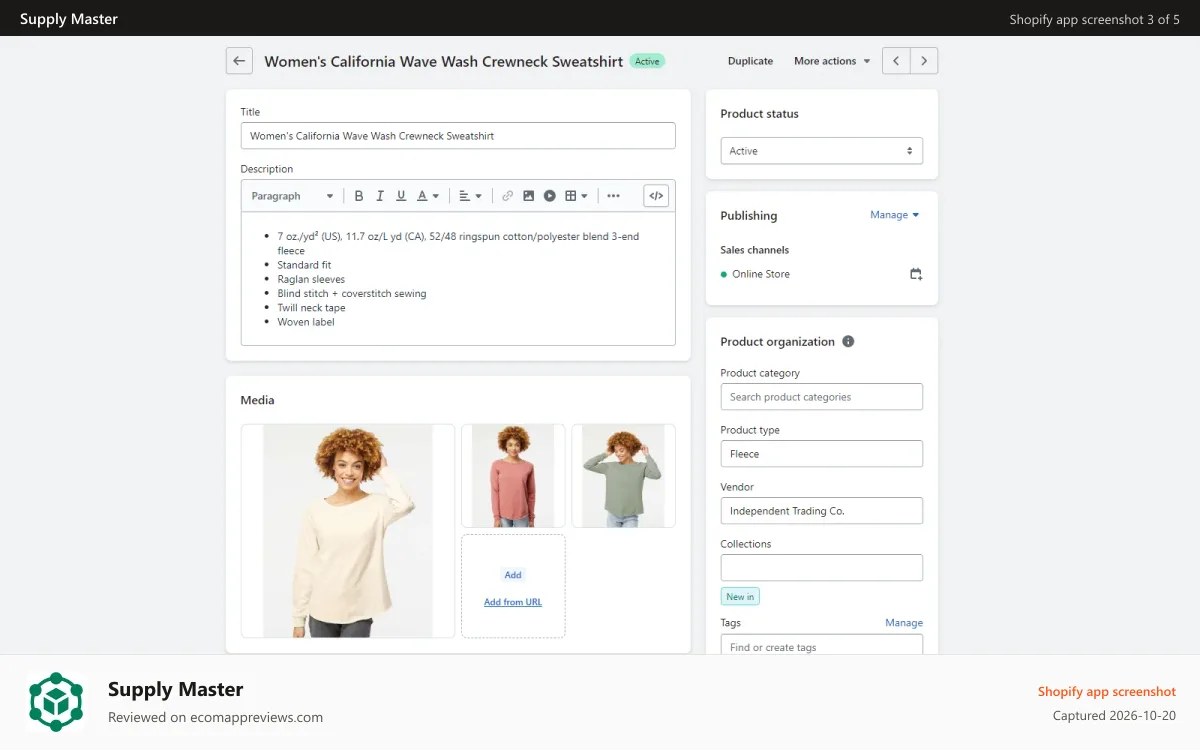The height and width of the screenshot is (750, 1200).
Task: Click the Raglan sleeves bullet text
Action: pos(311,280)
